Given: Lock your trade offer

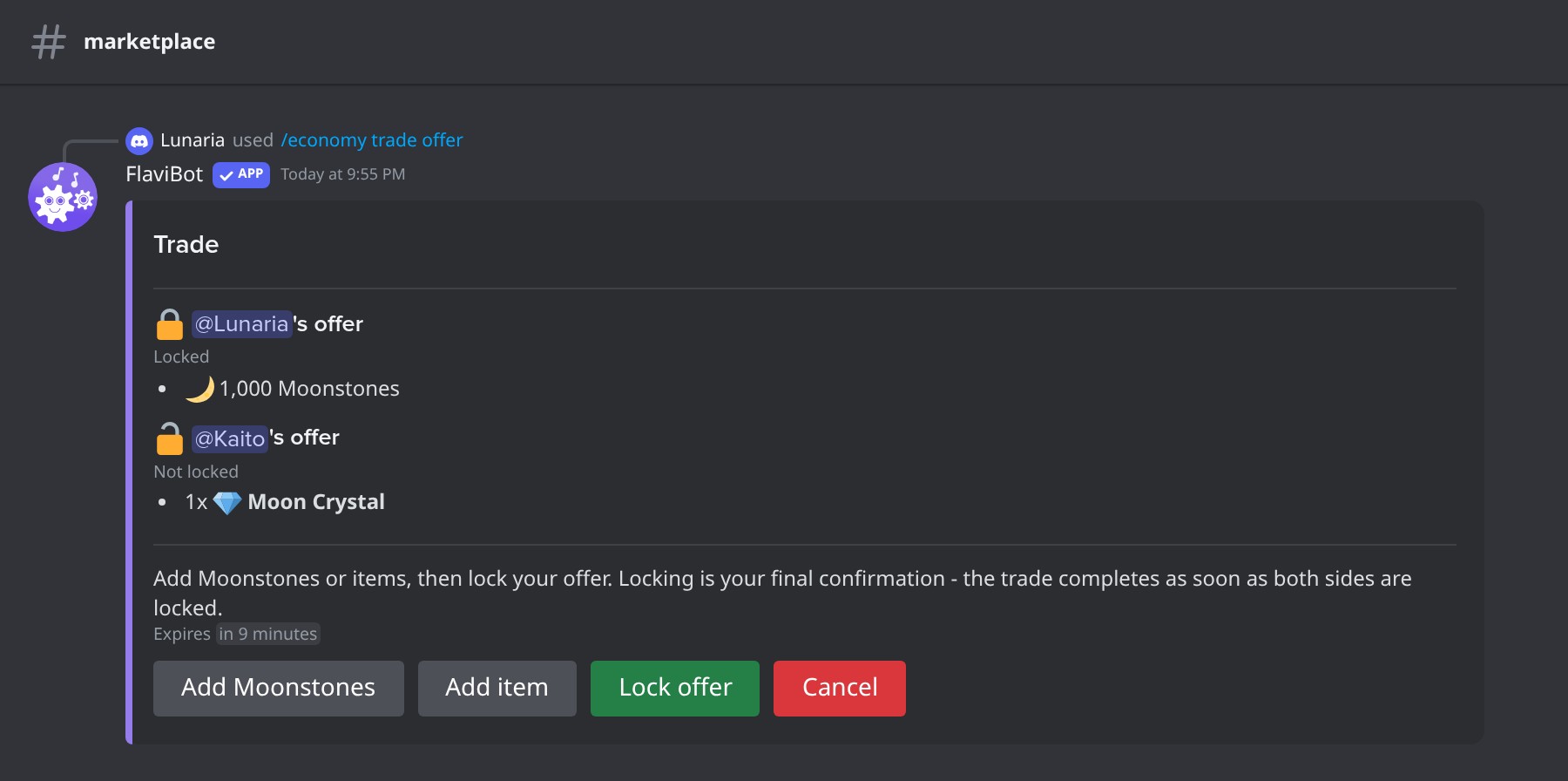Looking at the screenshot, I should [x=675, y=689].
